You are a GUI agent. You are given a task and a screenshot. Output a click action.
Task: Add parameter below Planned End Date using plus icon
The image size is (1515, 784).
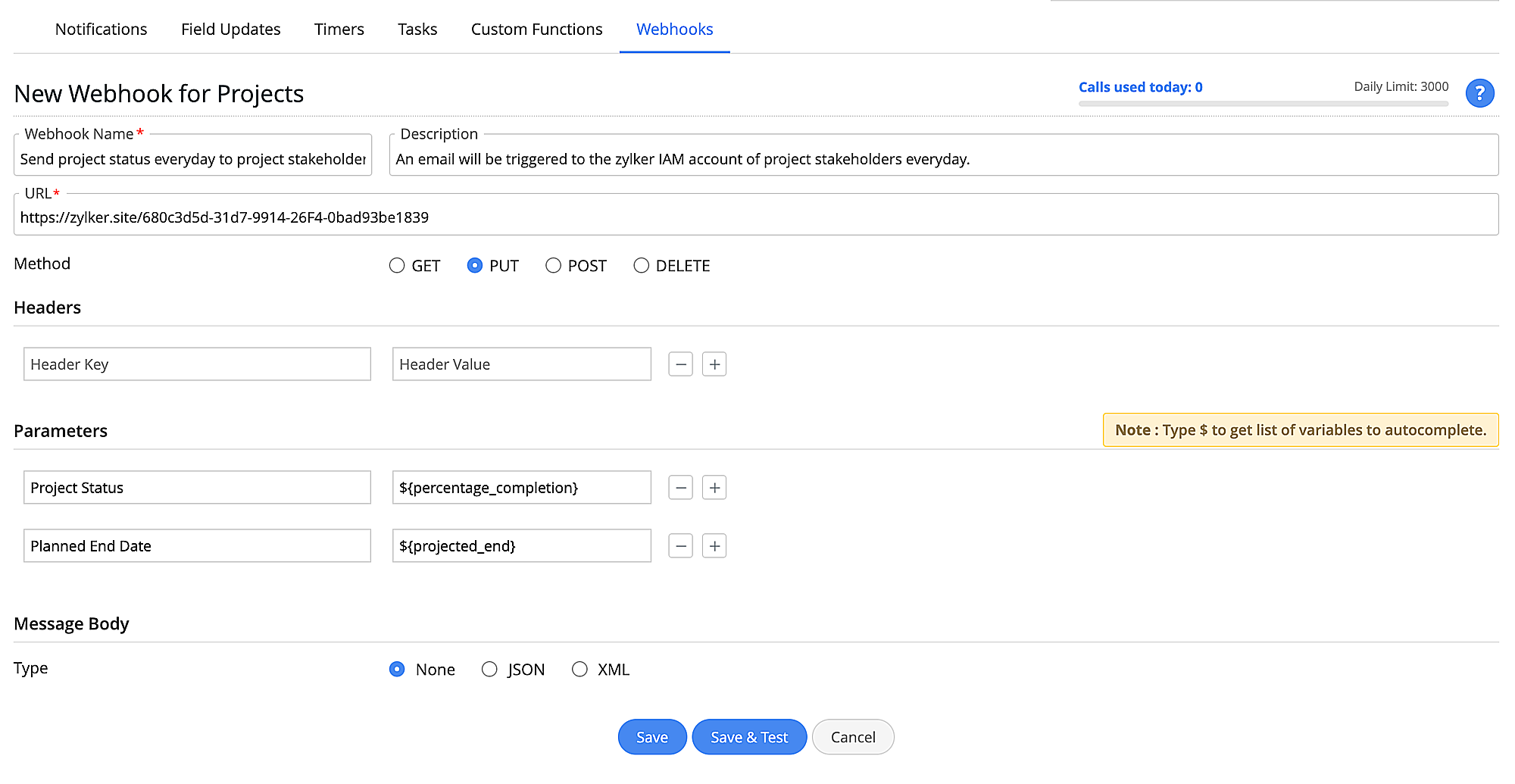point(714,545)
